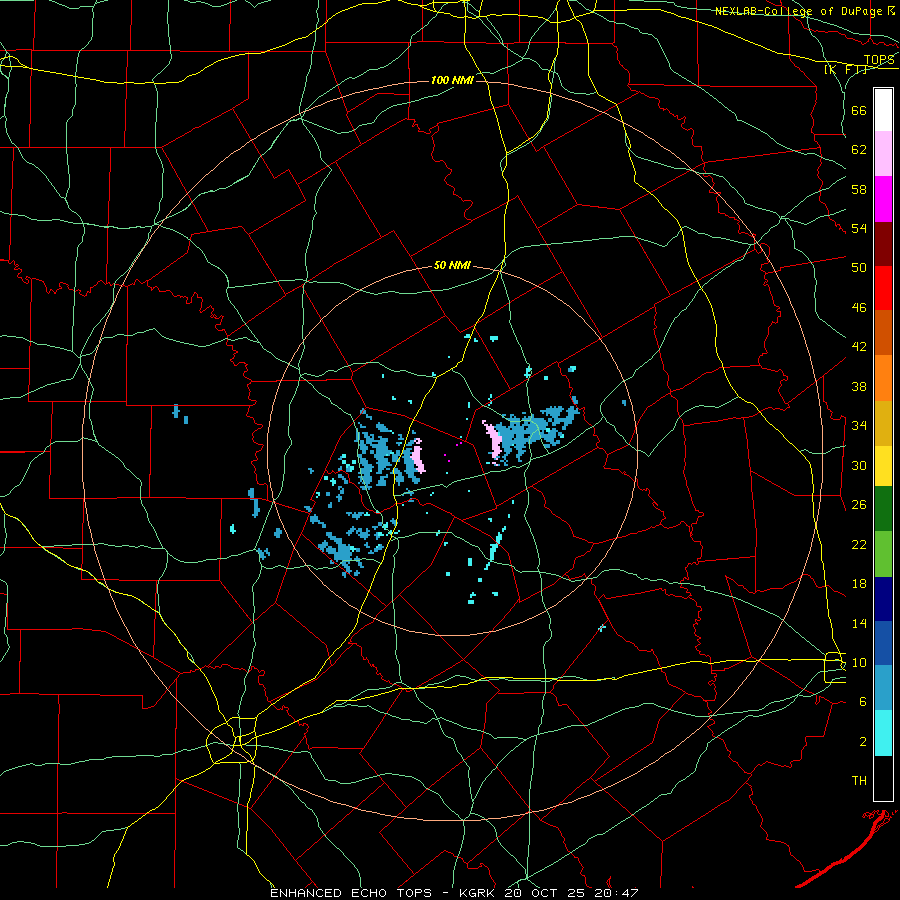Select the light pink legend swatch
This screenshot has height=900, width=900.
tap(883, 154)
